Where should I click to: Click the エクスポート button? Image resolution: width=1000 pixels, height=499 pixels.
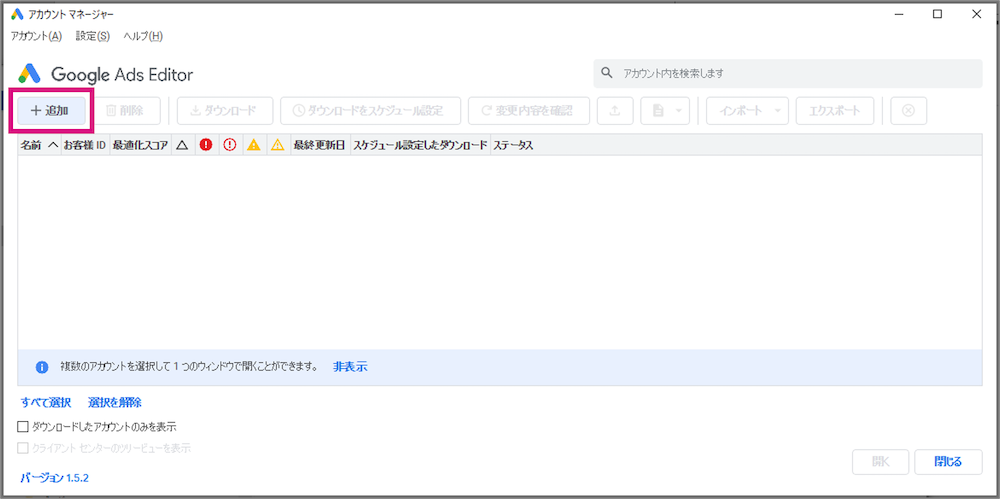(835, 110)
